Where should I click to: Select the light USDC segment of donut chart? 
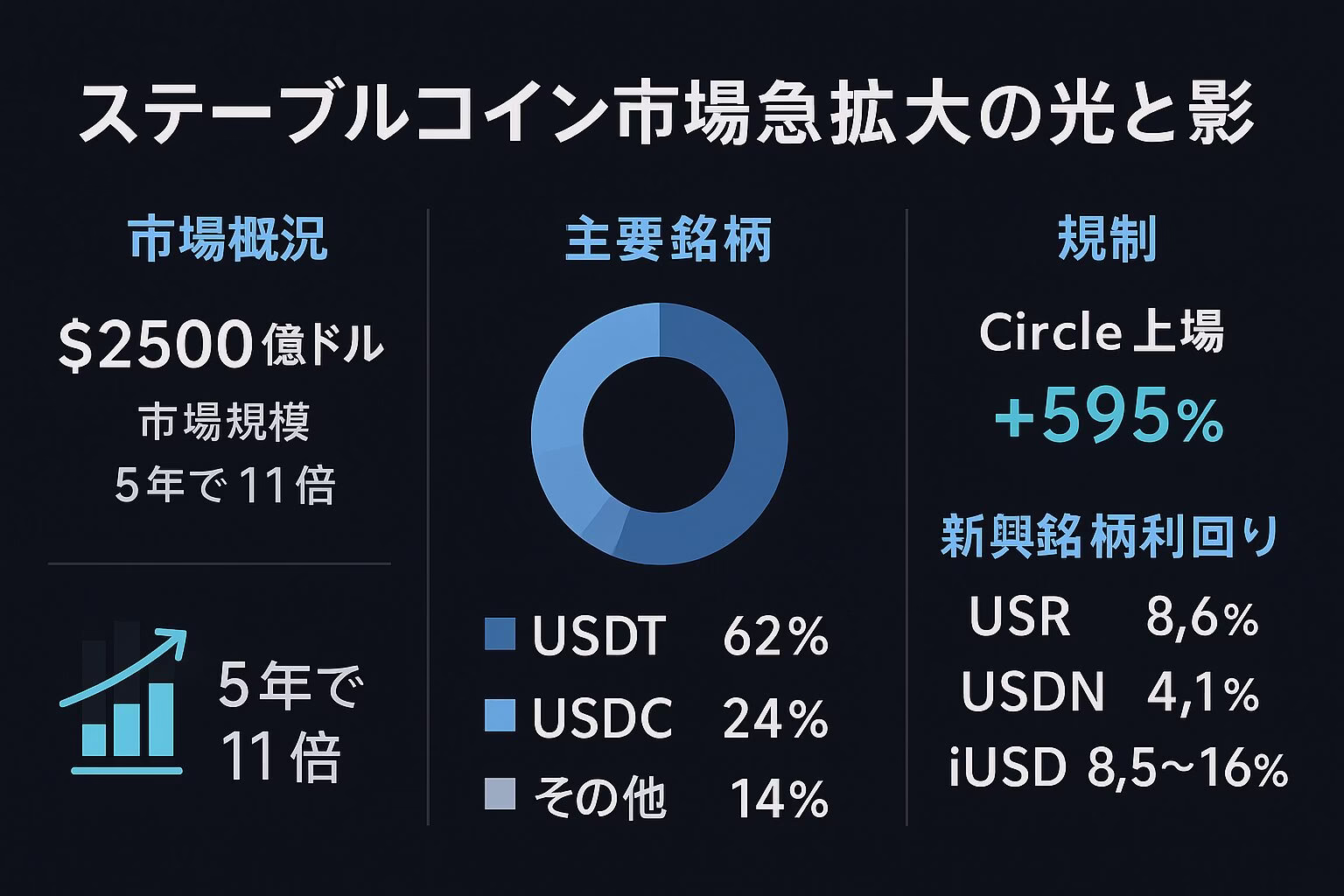(x=577, y=385)
